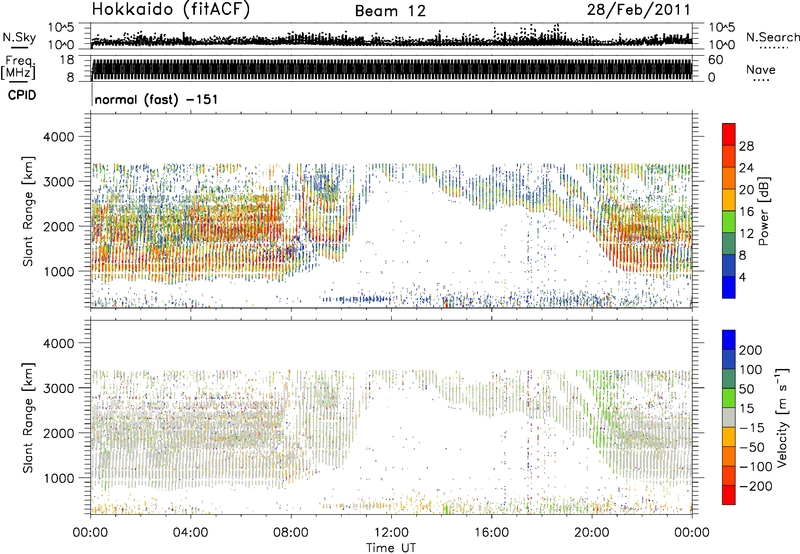The width and height of the screenshot is (800, 554).
Task: Click '1000' on the velocity panel range axis
Action: tap(59, 478)
